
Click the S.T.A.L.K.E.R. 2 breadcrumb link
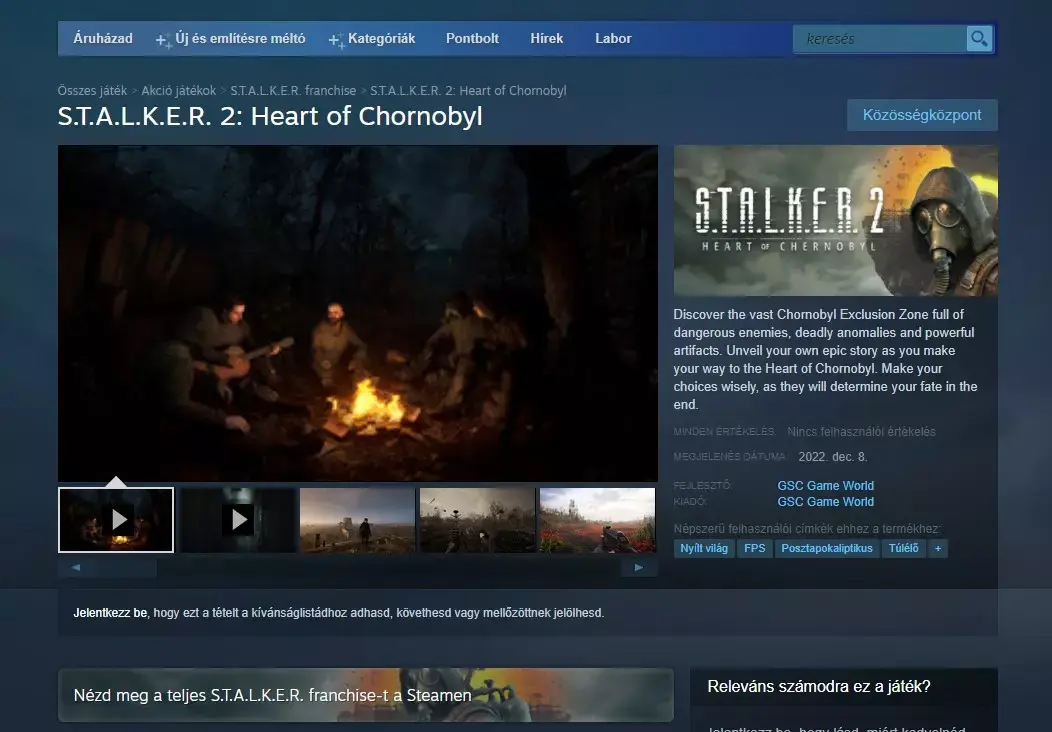click(468, 91)
